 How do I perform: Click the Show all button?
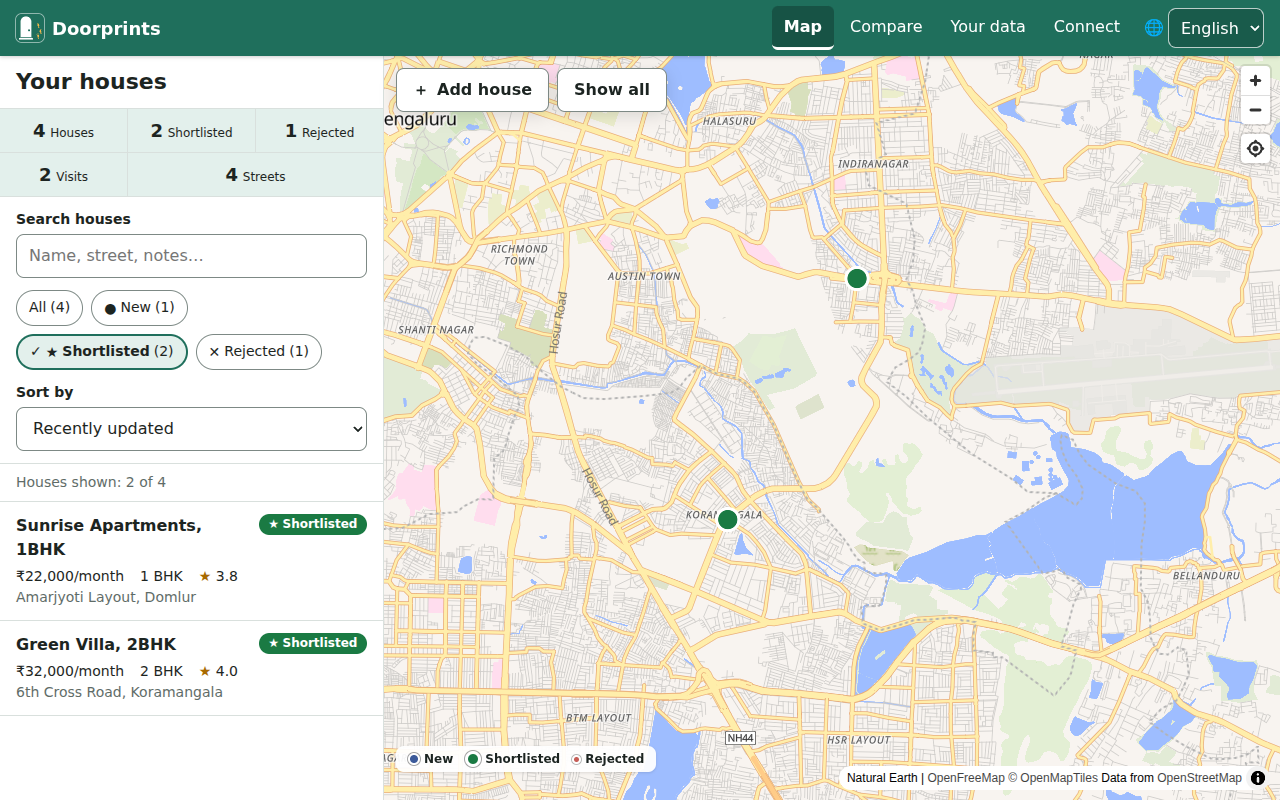pos(612,90)
